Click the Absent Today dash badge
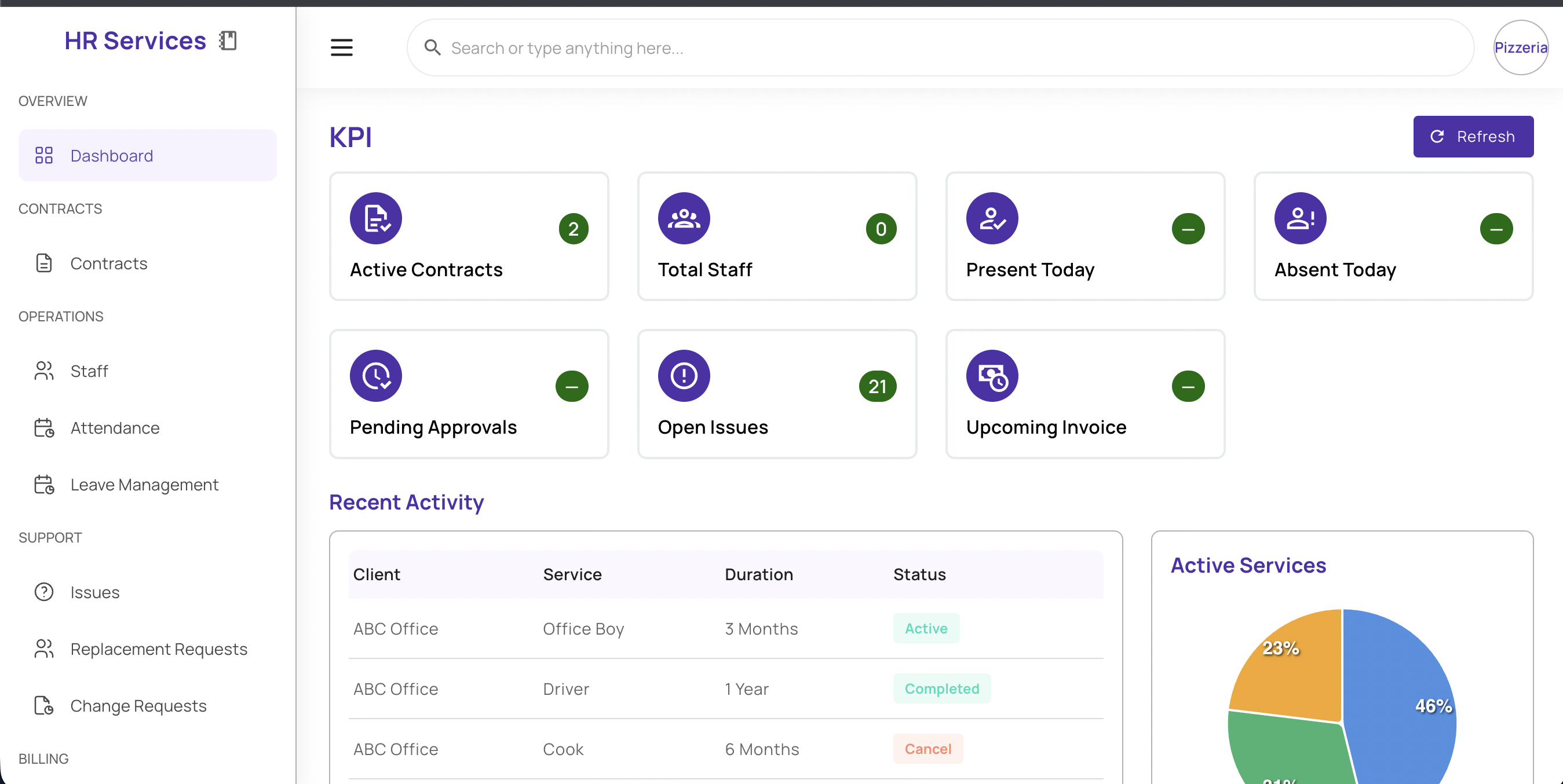Image resolution: width=1563 pixels, height=784 pixels. (1496, 229)
